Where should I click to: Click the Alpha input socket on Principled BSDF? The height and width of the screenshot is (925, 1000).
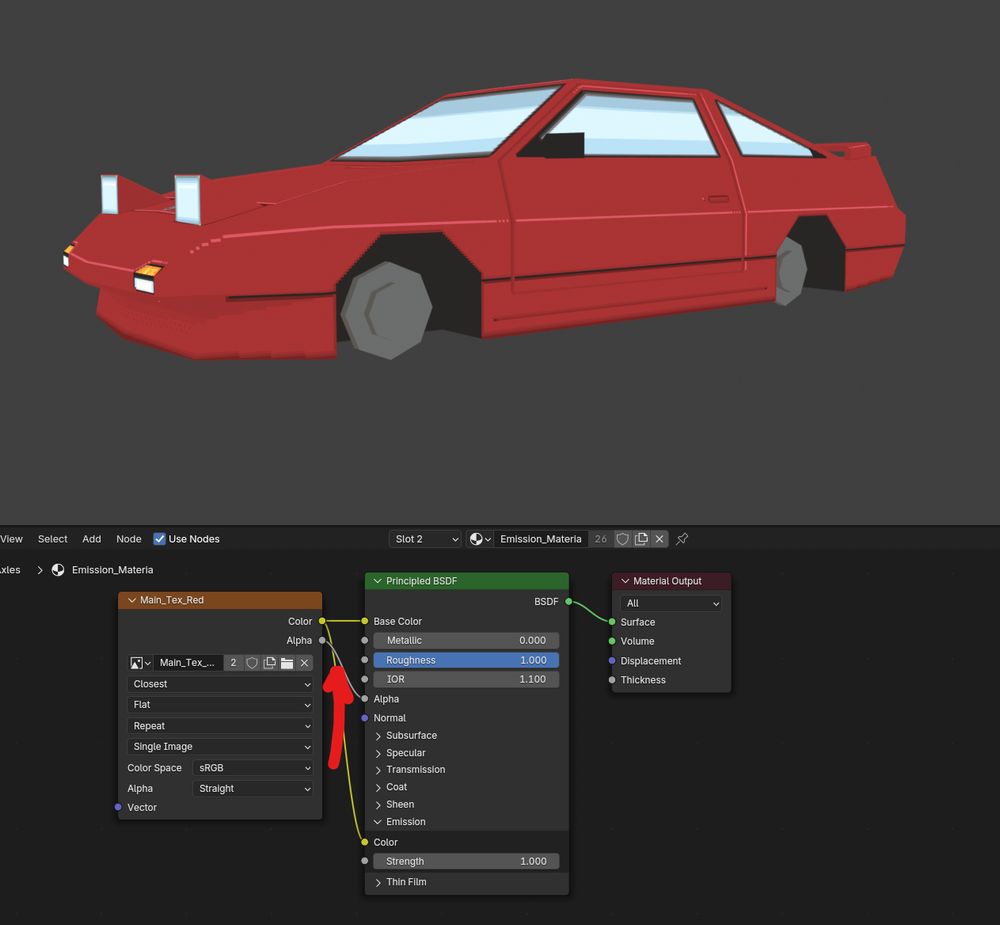(x=364, y=699)
